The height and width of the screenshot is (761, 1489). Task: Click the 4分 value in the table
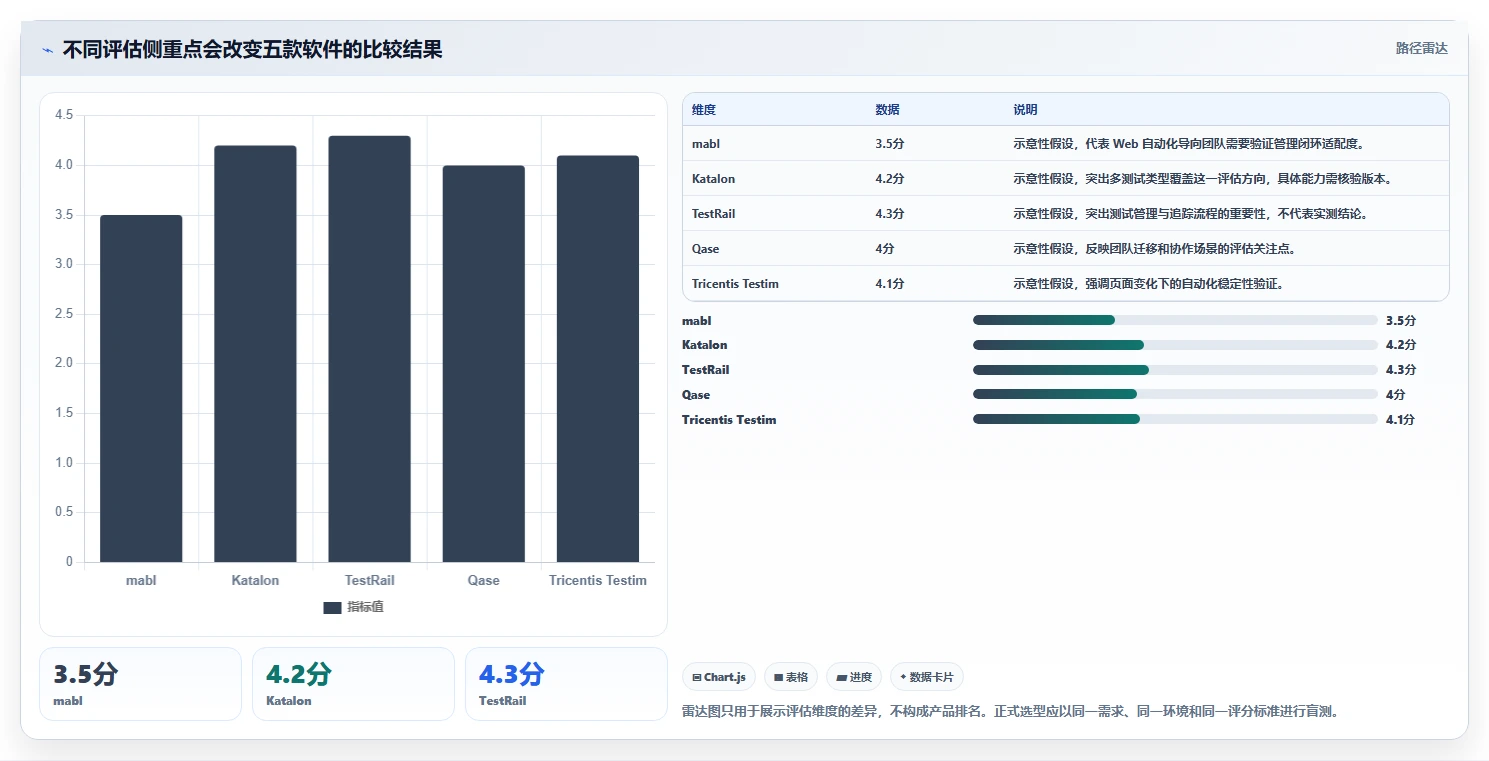[885, 249]
